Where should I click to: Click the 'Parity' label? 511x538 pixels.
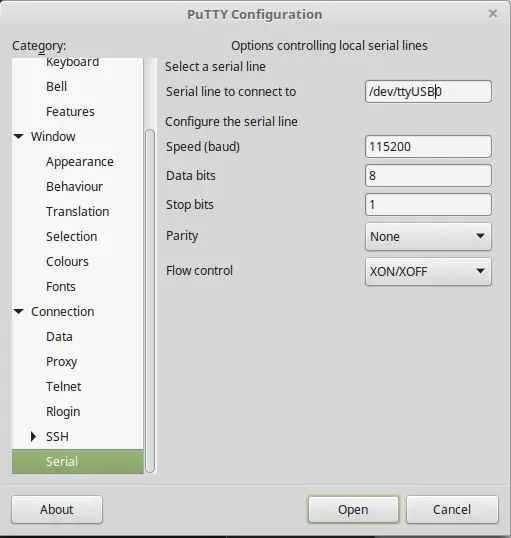click(182, 236)
